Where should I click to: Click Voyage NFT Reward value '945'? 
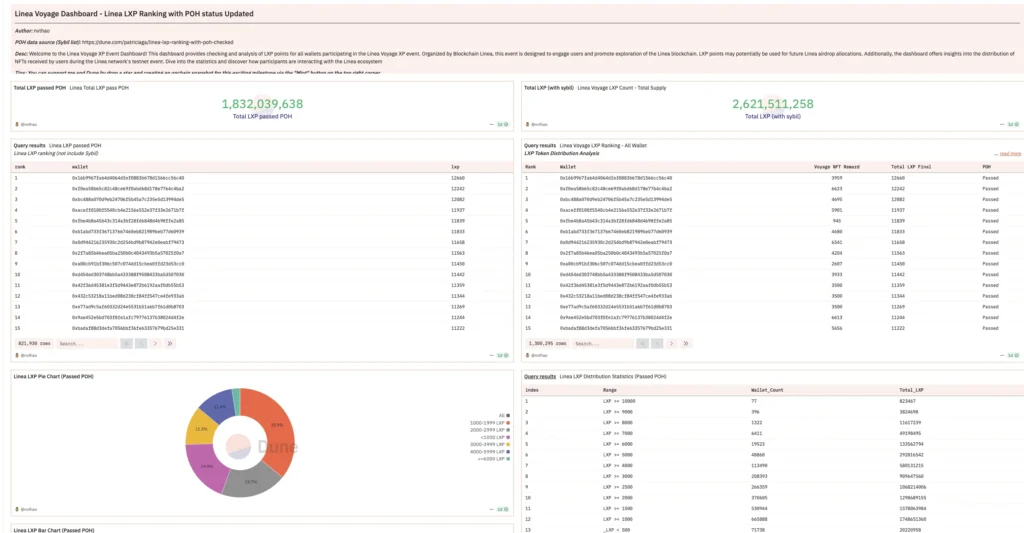(837, 221)
